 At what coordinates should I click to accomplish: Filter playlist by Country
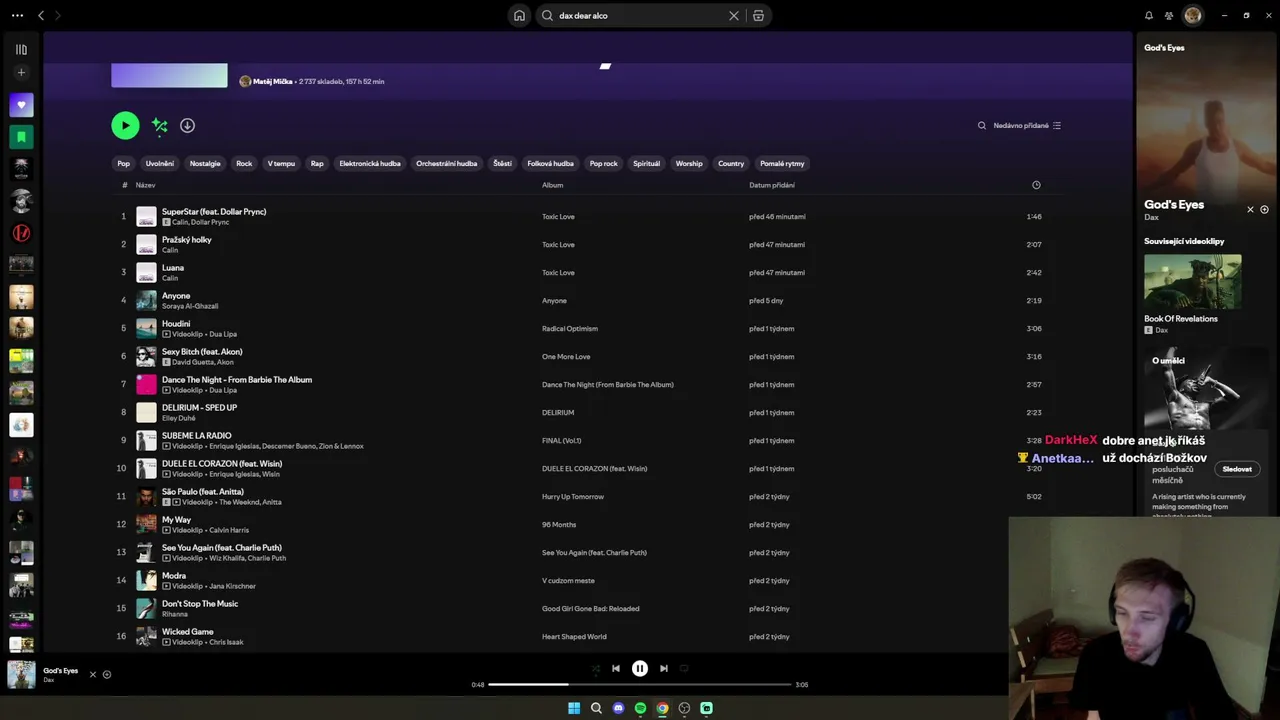tap(731, 164)
